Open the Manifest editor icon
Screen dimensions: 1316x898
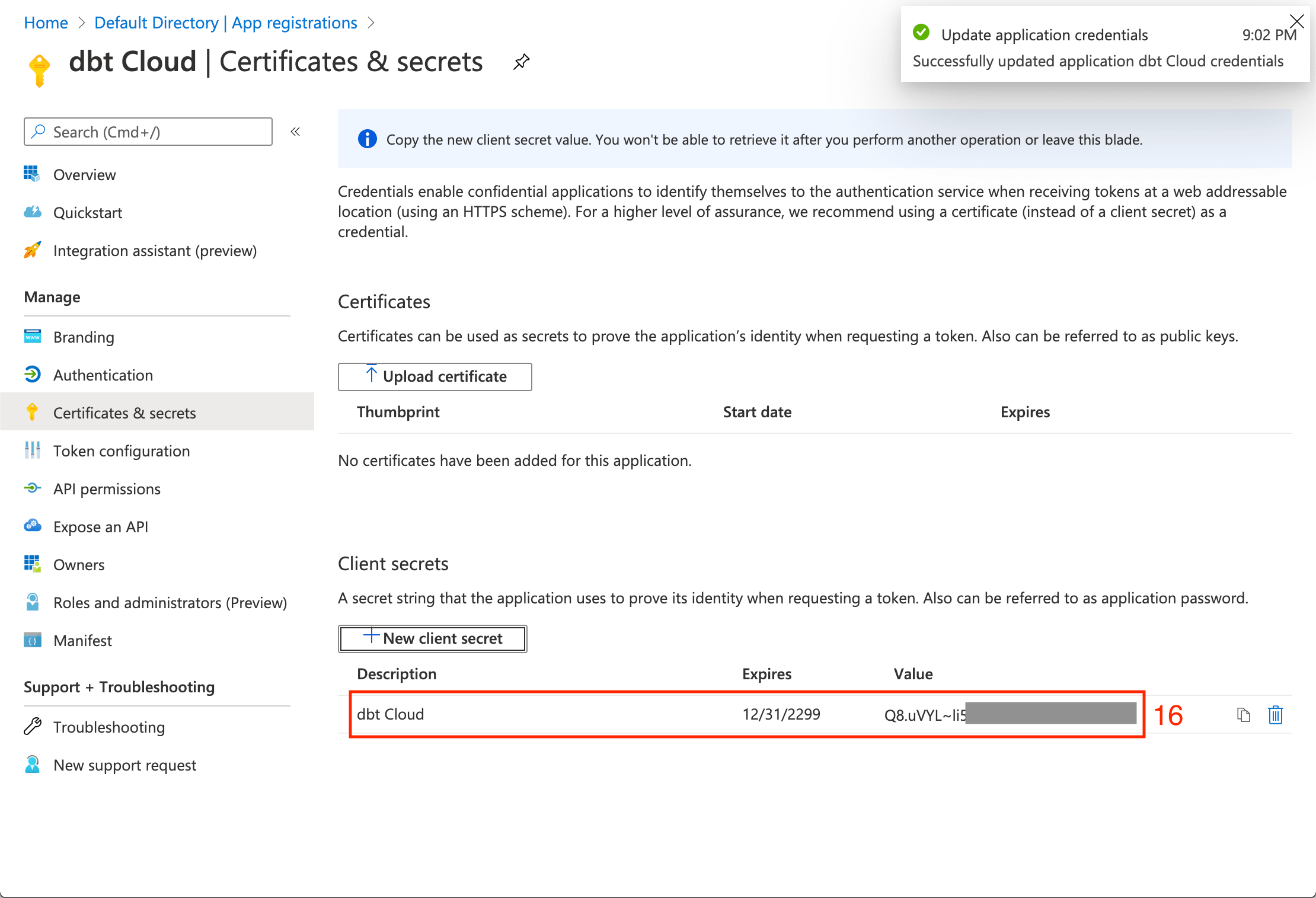(33, 640)
